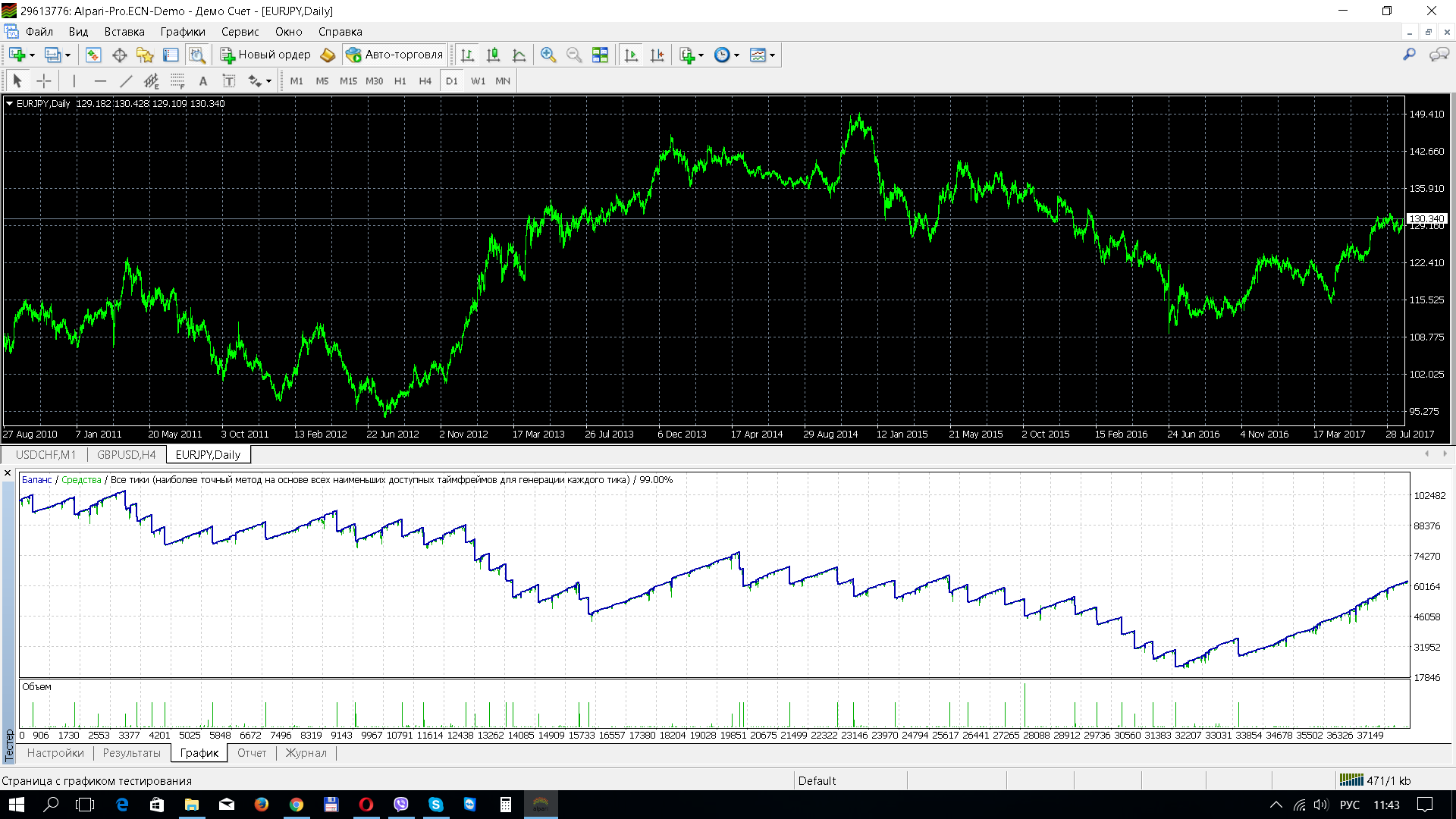Open the search magnifier at top right
The width and height of the screenshot is (1456, 819).
click(x=1409, y=55)
